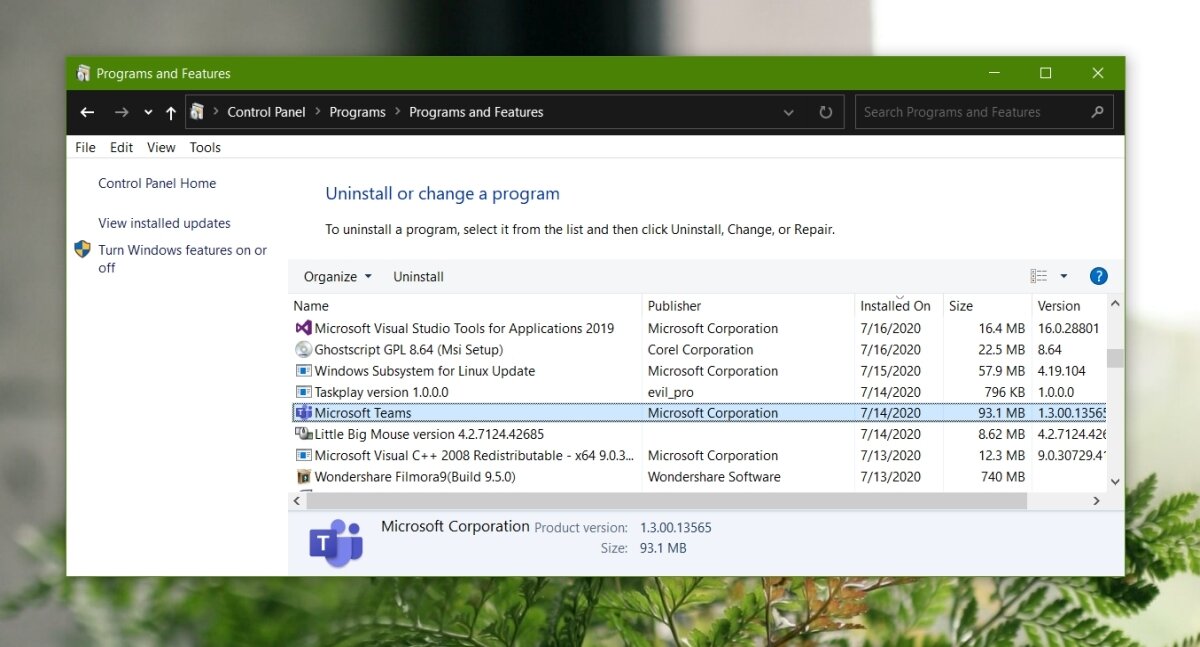Click the Wondershare Filmora9 program icon
Screen dimensions: 1200x647
[x=303, y=477]
